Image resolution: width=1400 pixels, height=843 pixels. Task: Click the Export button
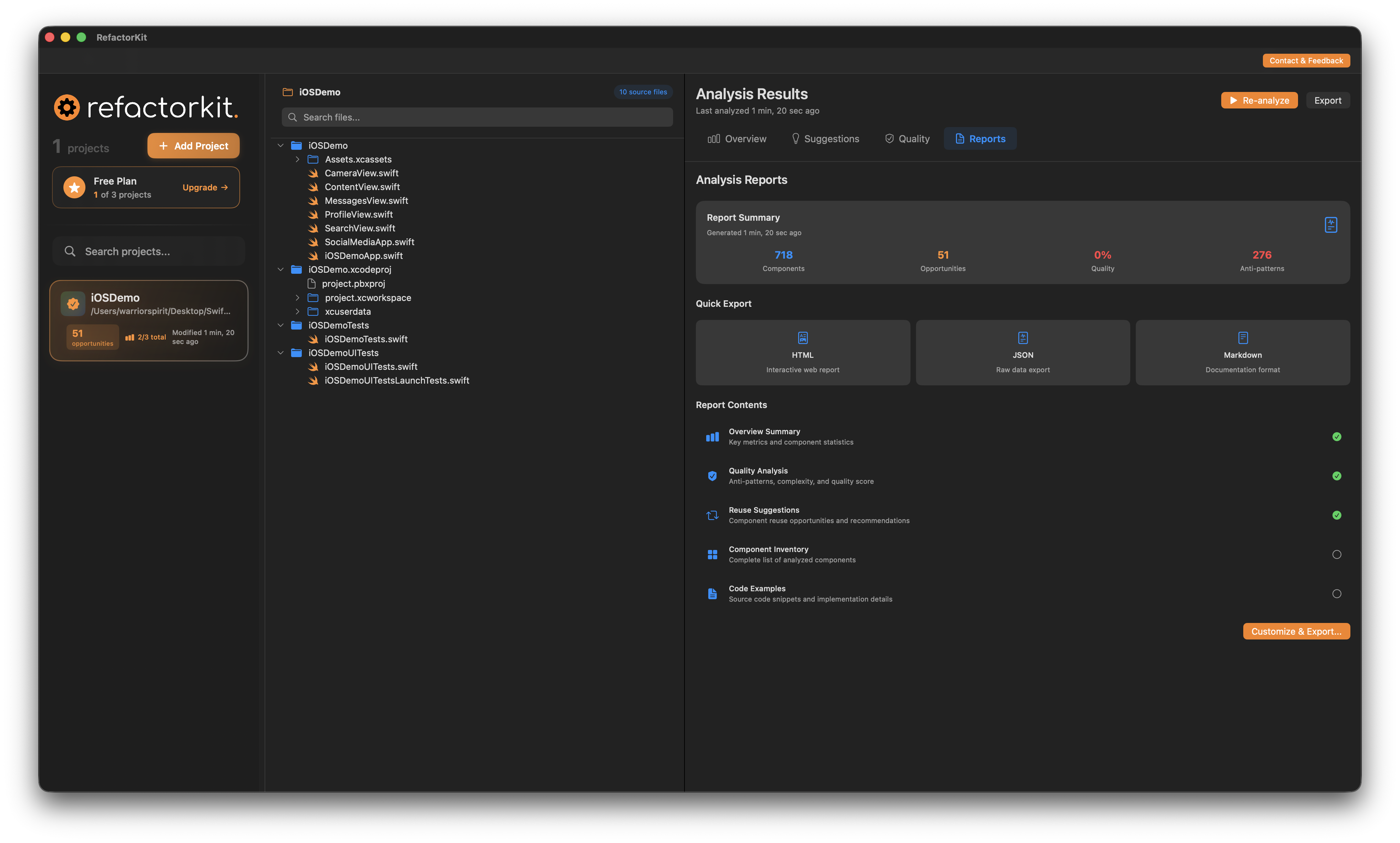1327,101
